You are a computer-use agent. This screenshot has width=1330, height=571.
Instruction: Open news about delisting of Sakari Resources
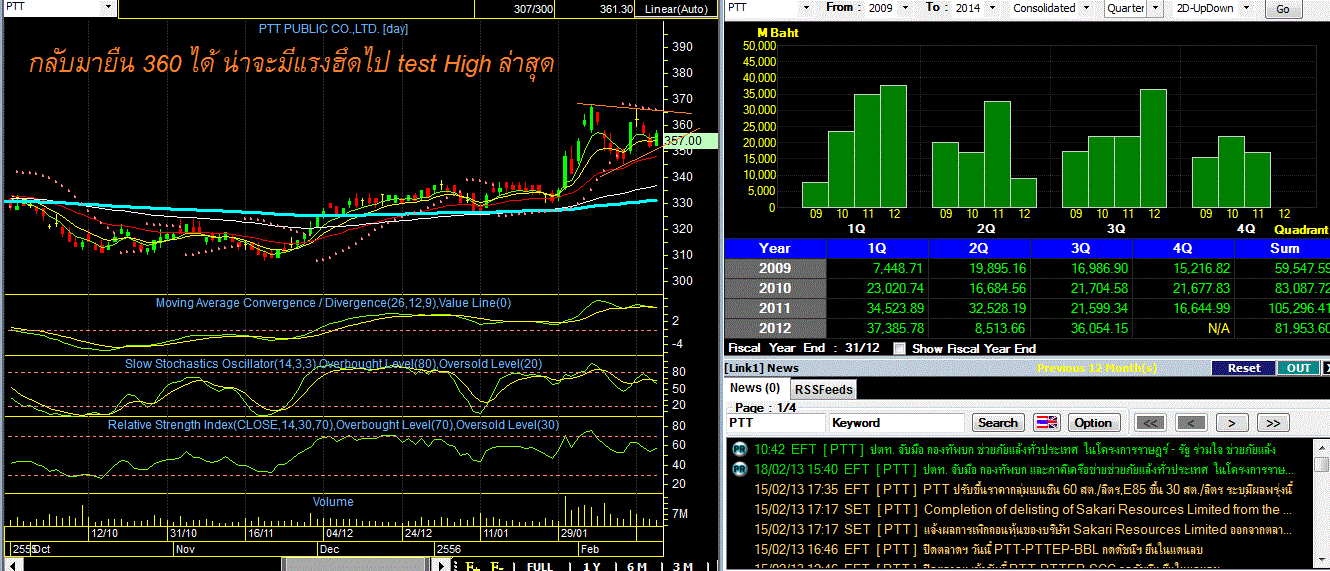[x=1024, y=509]
